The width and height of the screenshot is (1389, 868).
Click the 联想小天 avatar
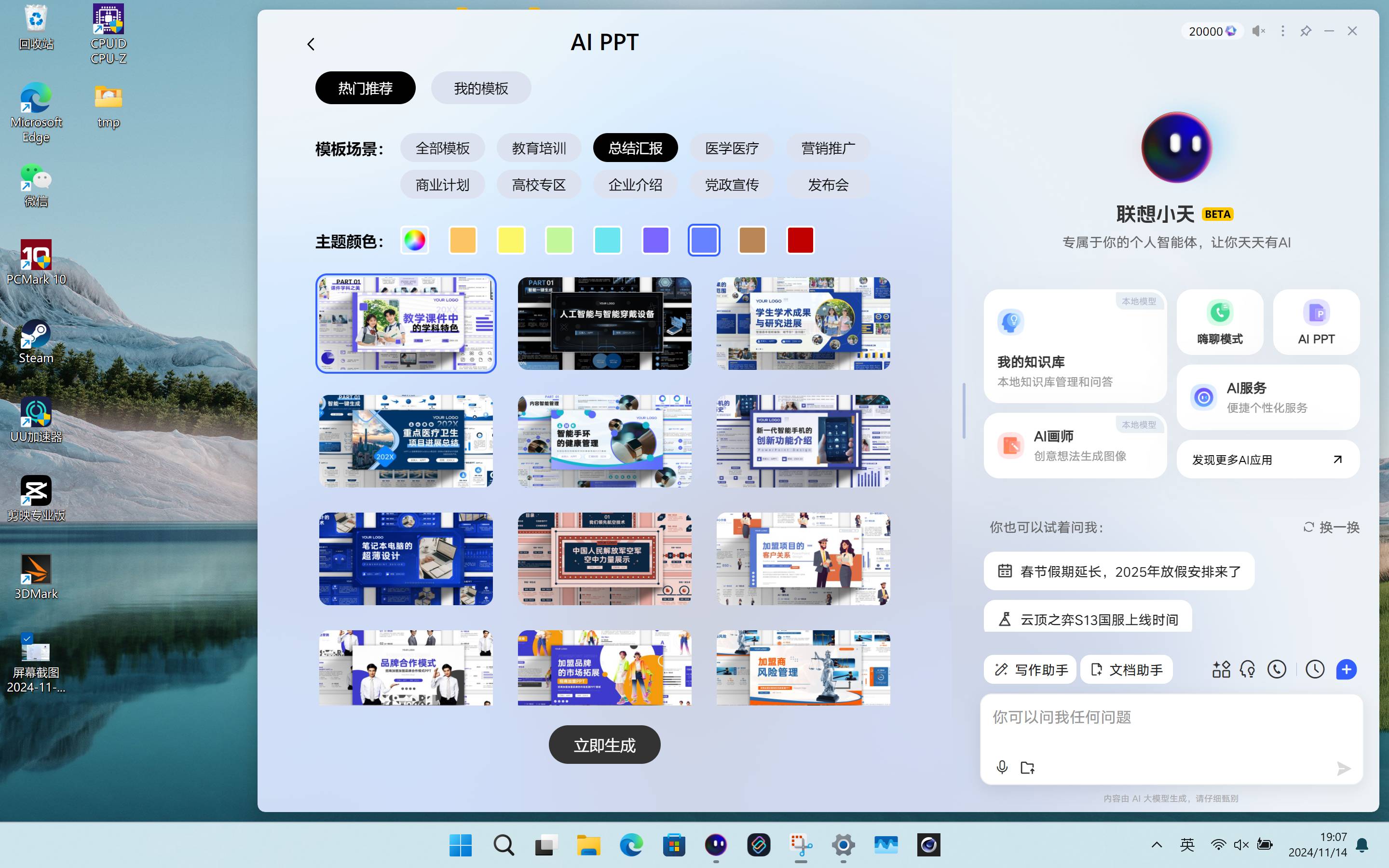[1176, 148]
